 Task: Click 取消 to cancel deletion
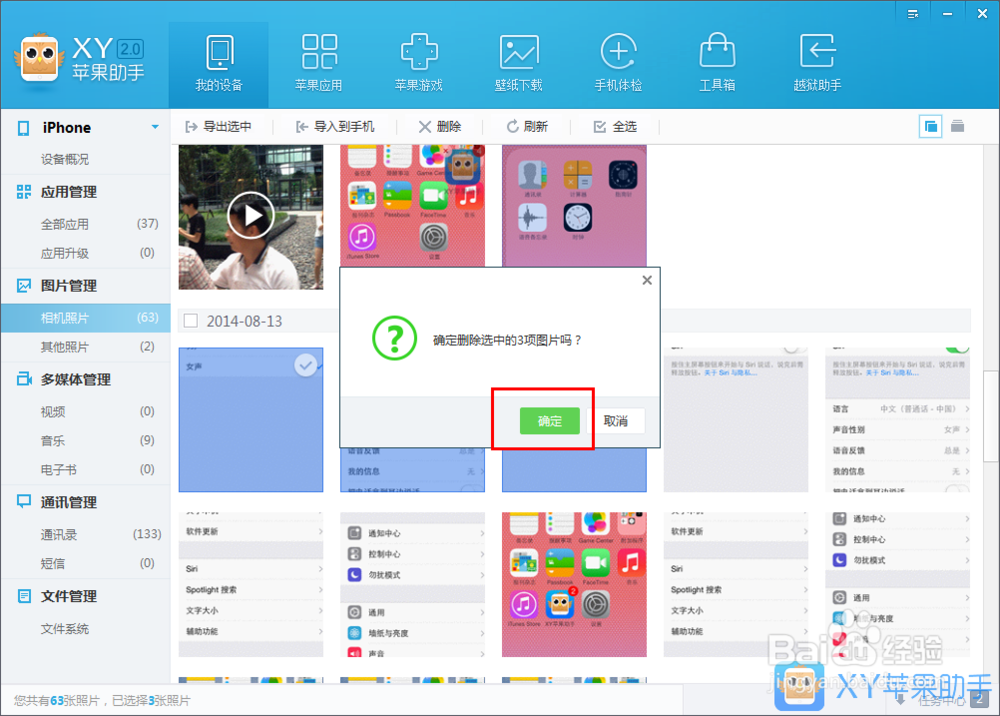[615, 421]
